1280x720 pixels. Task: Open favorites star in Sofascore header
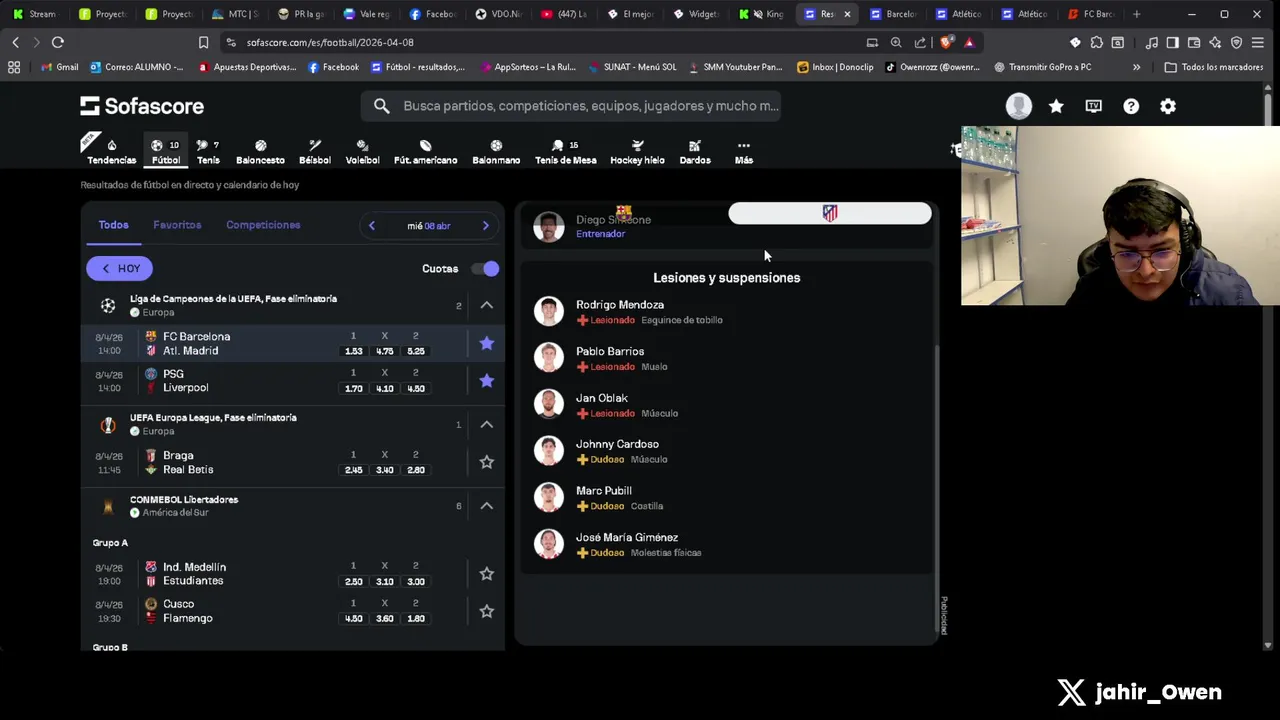tap(1056, 106)
